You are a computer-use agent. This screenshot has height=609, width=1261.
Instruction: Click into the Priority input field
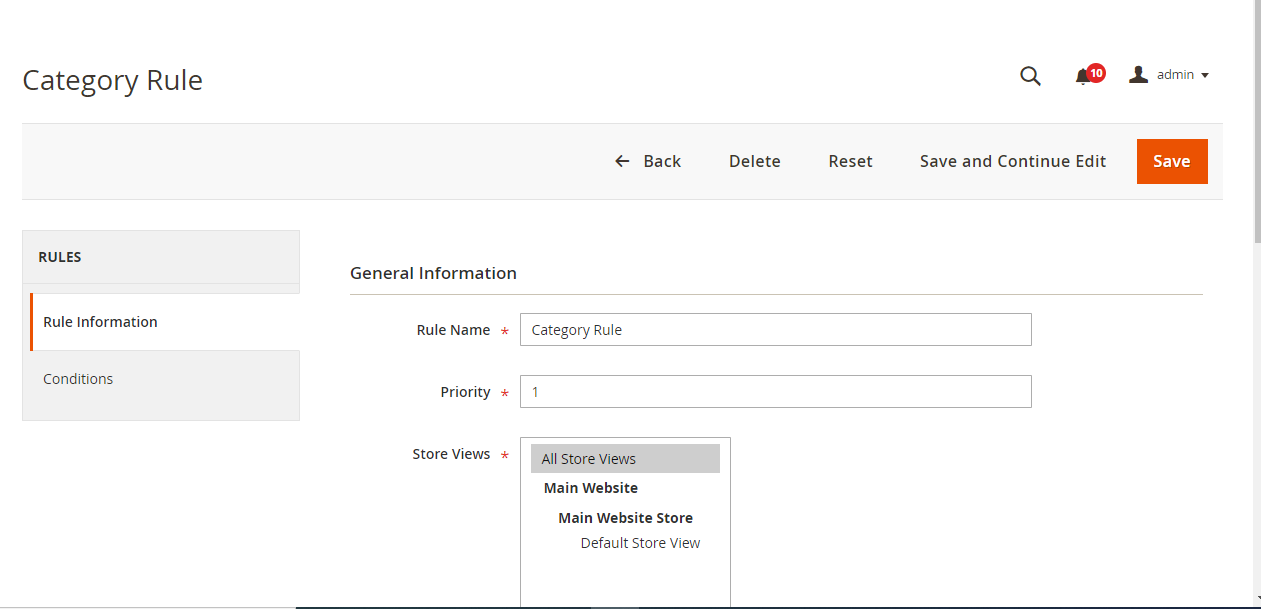pos(775,392)
